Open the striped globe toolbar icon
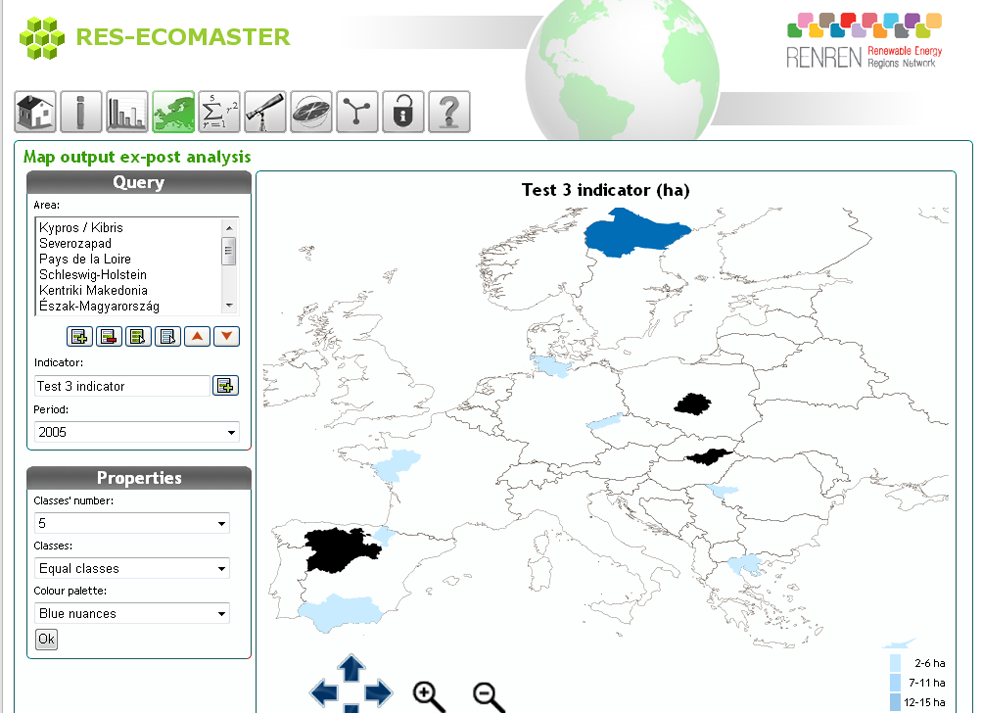982x713 pixels. click(311, 112)
